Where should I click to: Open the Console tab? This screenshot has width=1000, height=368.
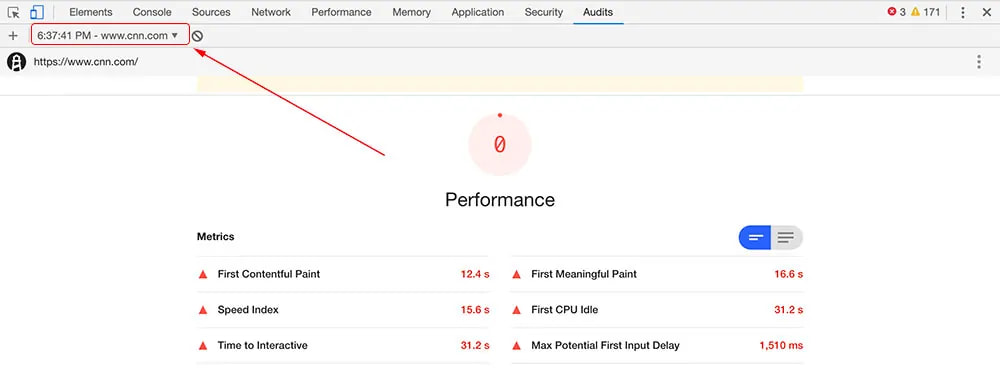152,12
